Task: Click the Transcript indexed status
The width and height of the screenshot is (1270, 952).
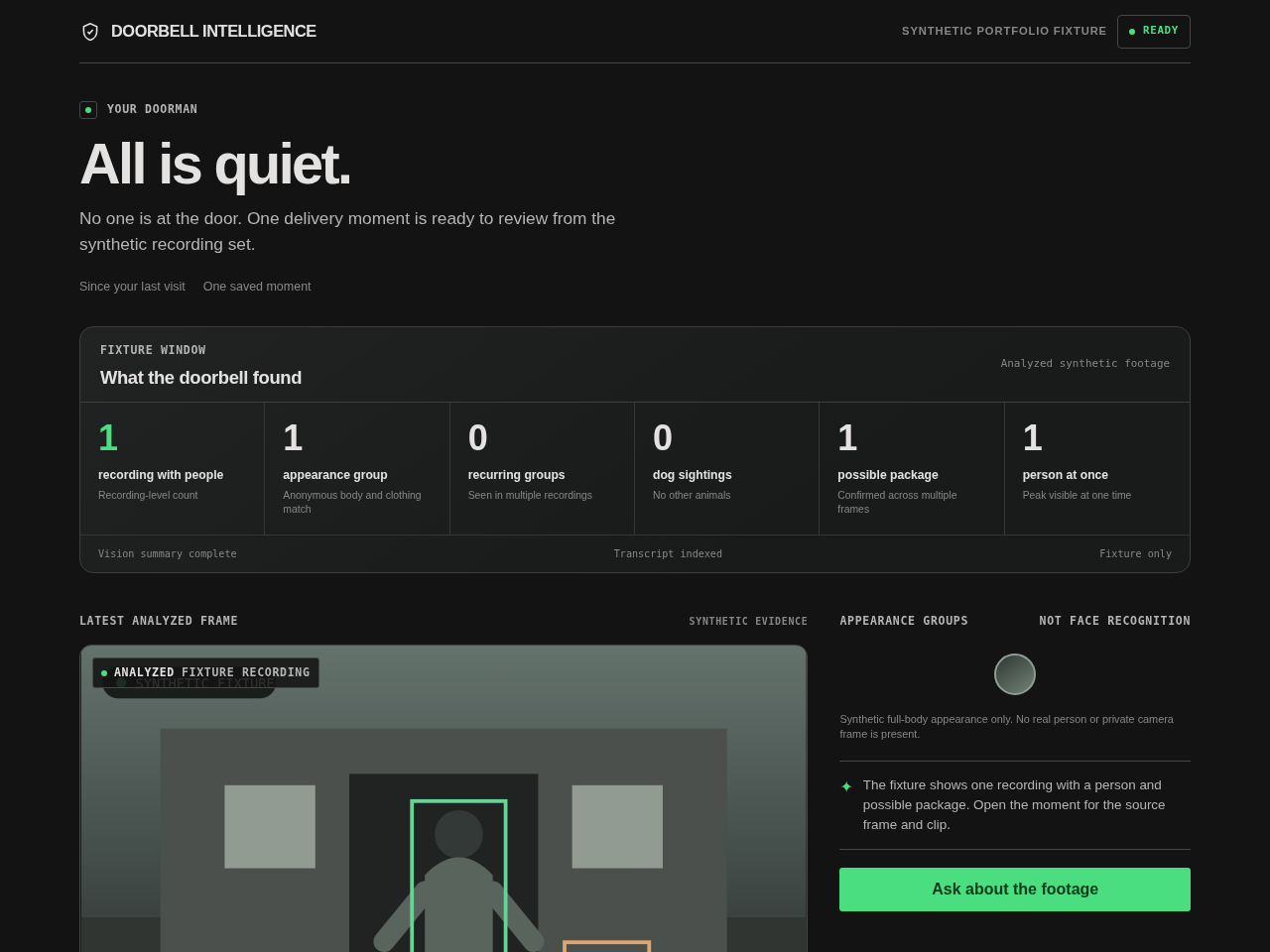Action: click(x=668, y=554)
